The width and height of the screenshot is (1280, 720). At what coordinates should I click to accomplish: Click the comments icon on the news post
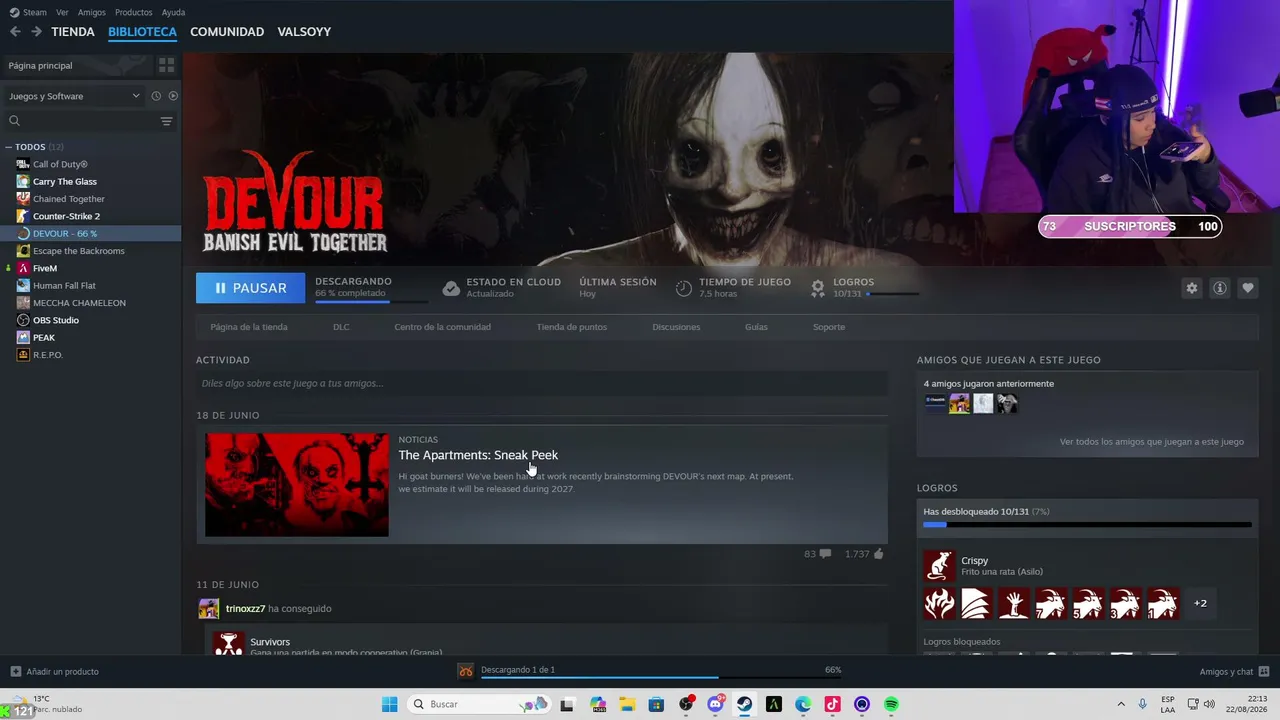(x=825, y=554)
